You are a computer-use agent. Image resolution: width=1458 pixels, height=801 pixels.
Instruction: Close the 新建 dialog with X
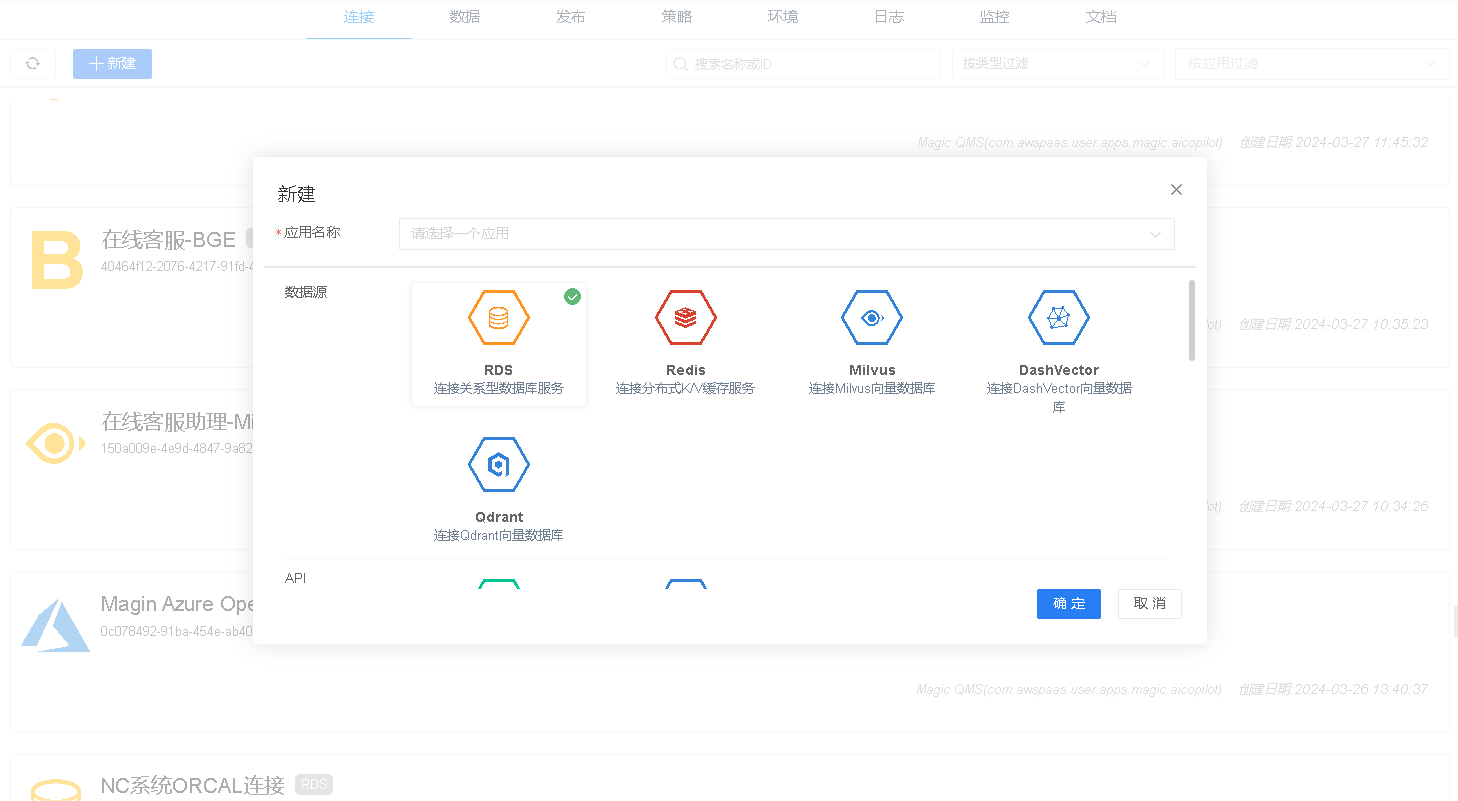coord(1176,190)
